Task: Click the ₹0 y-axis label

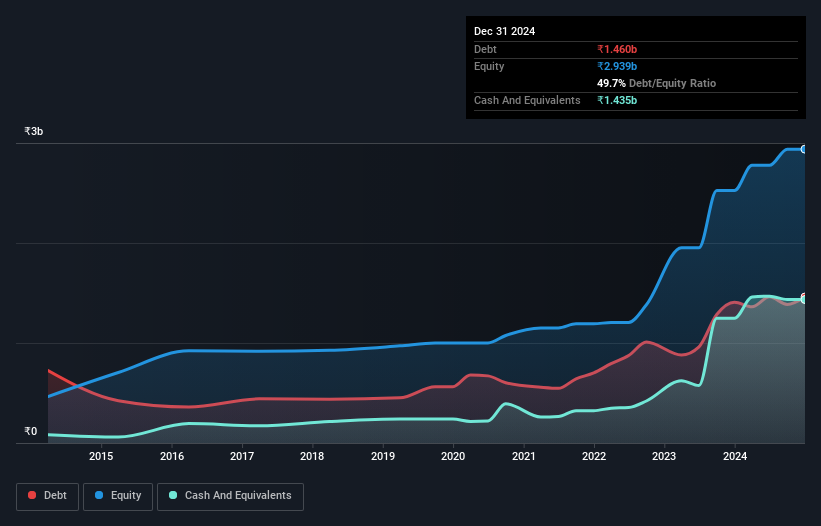Action: (31, 431)
